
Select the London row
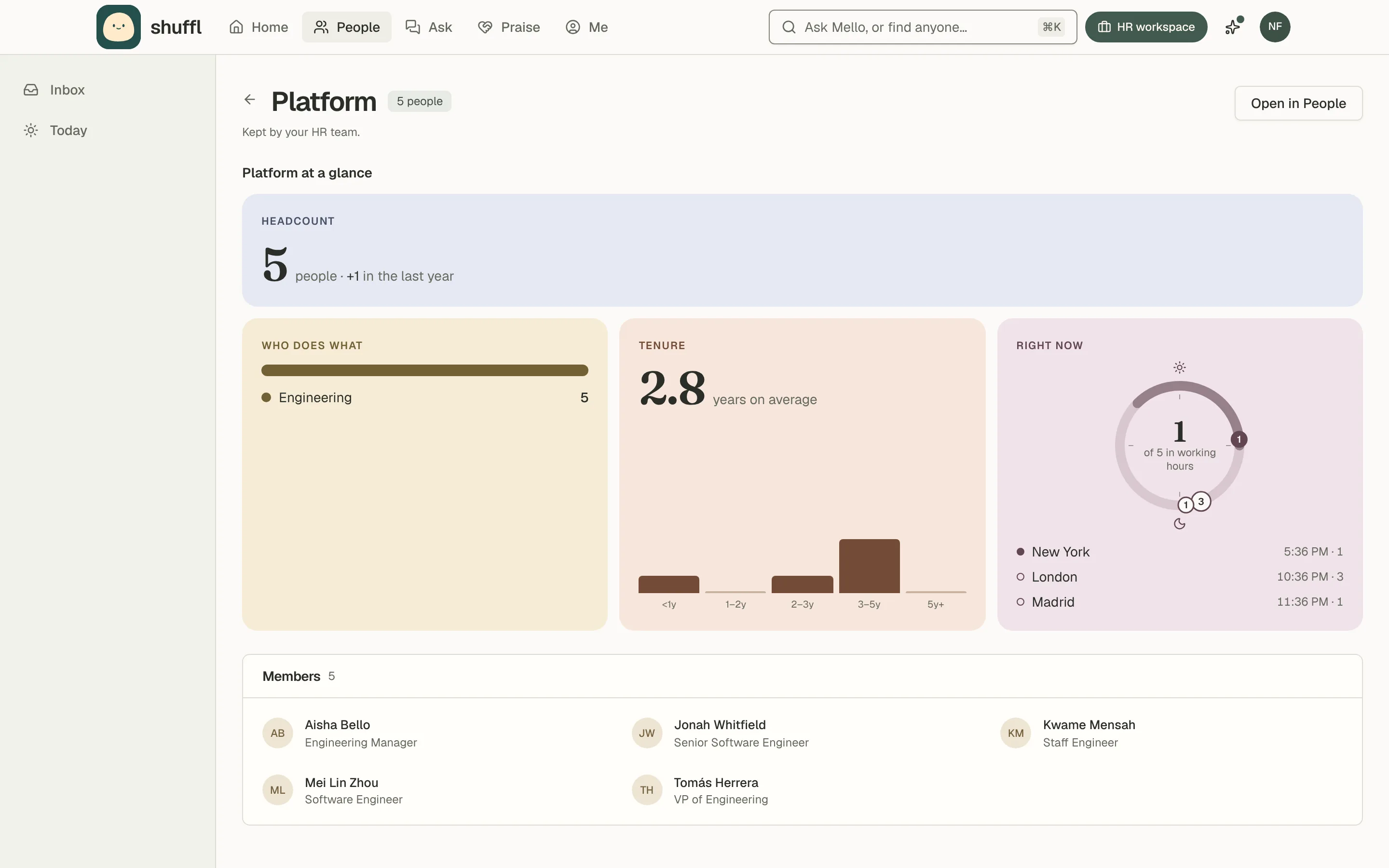pos(1180,577)
